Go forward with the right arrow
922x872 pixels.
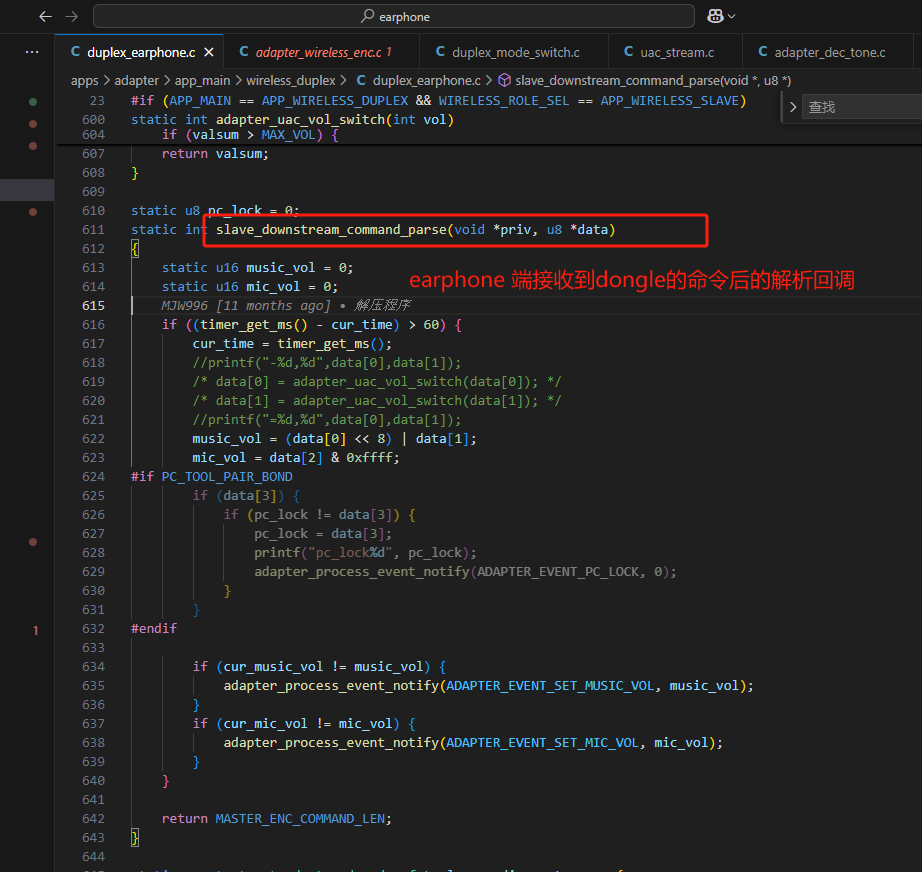pyautogui.click(x=72, y=16)
